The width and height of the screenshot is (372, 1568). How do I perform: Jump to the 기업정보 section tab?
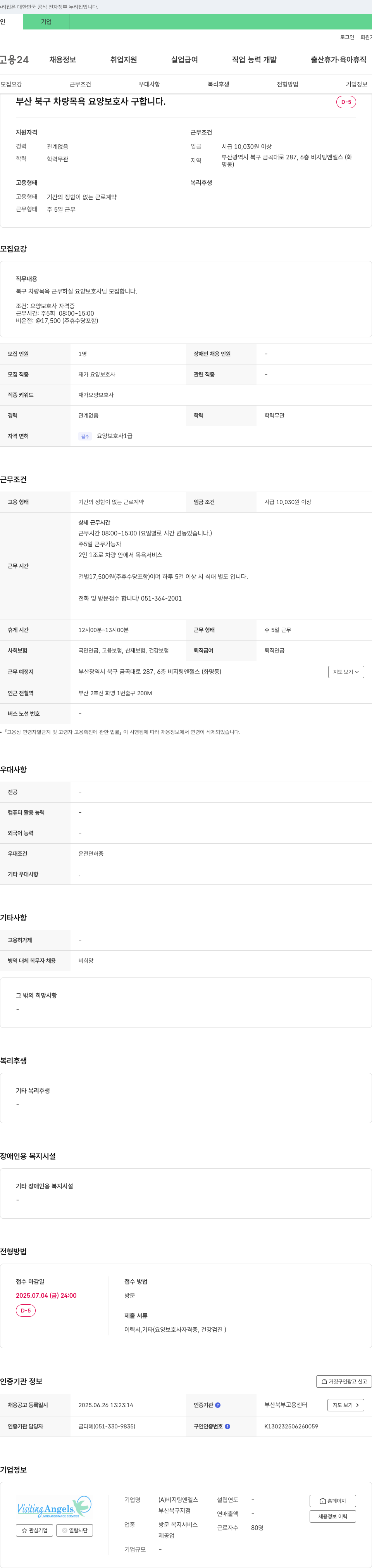(357, 85)
